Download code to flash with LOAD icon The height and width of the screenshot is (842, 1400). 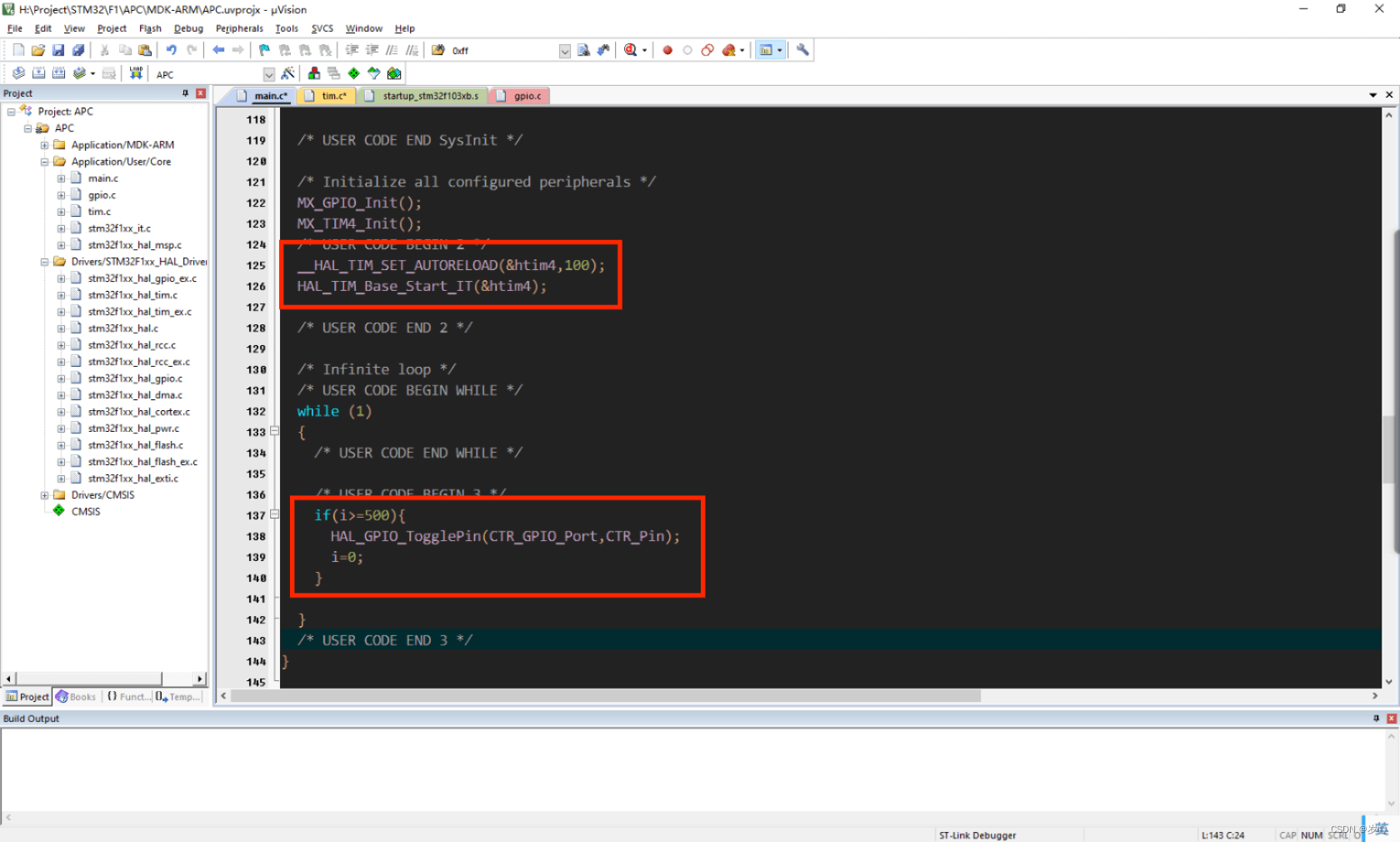136,73
